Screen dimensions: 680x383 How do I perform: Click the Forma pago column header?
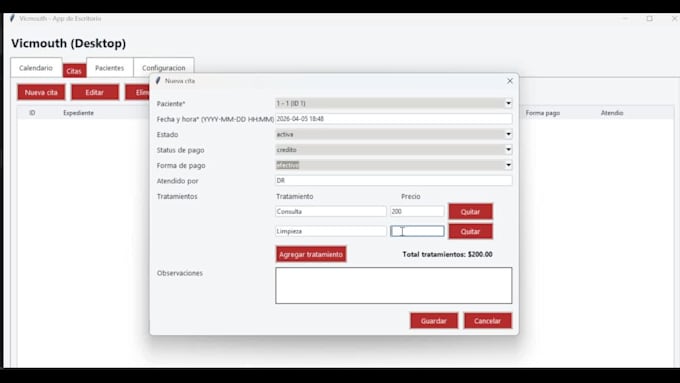click(x=543, y=113)
